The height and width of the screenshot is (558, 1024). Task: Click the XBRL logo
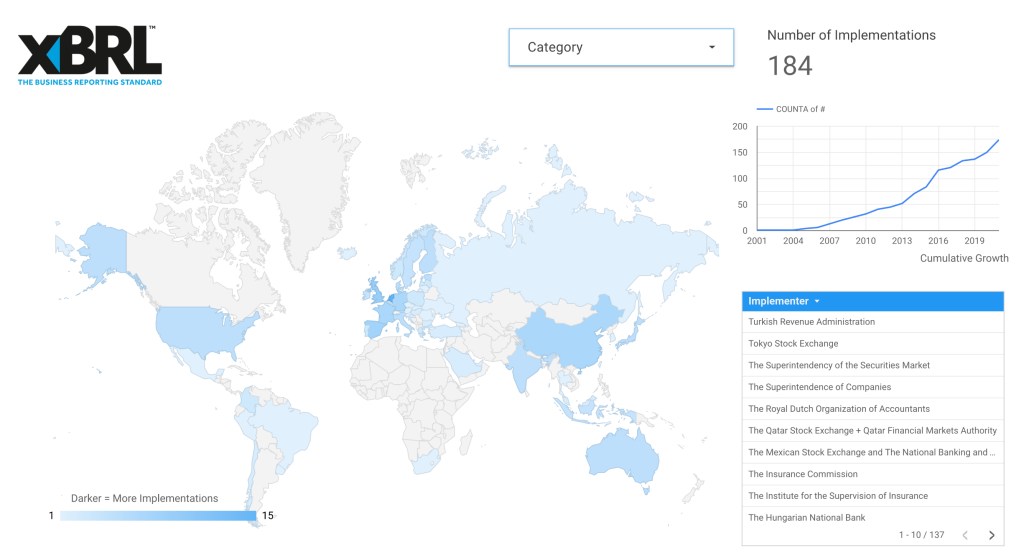(x=90, y=55)
